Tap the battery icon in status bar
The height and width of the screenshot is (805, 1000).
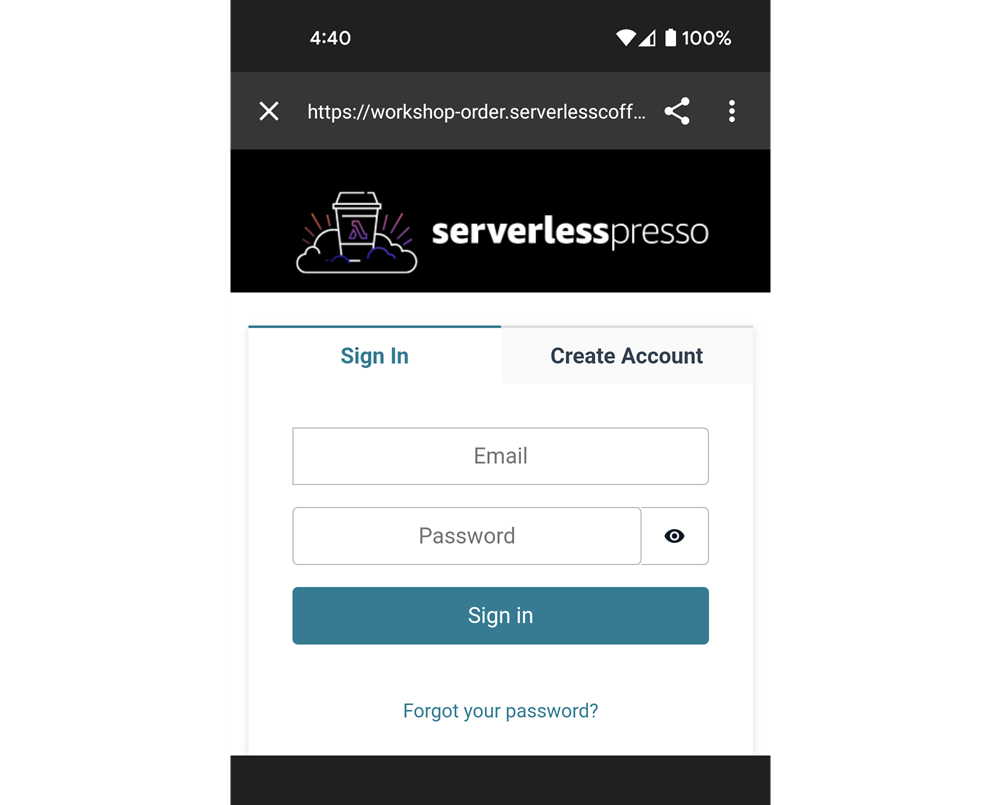(x=670, y=38)
